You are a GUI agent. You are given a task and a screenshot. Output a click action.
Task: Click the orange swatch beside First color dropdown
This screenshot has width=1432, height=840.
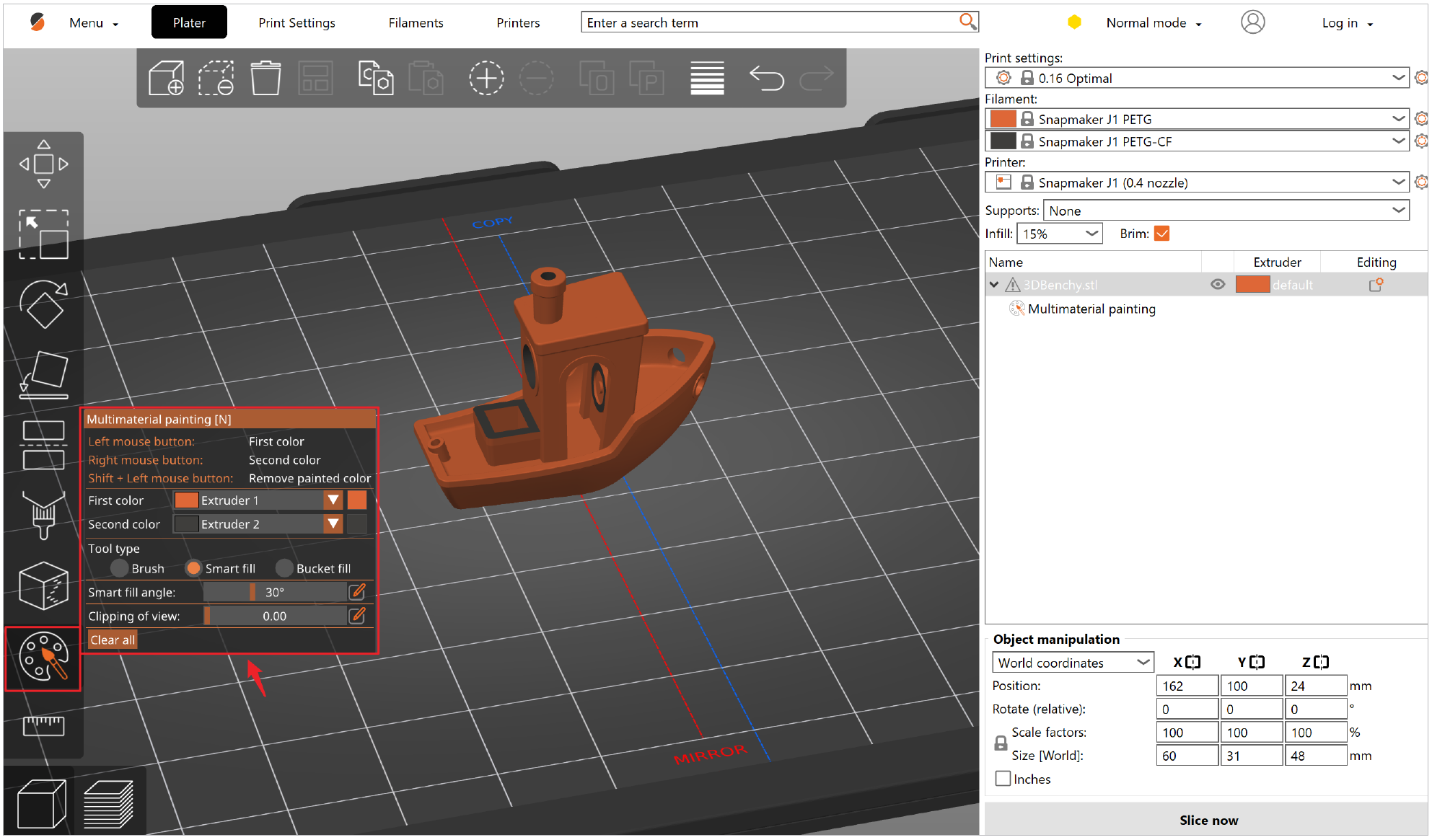pos(356,500)
